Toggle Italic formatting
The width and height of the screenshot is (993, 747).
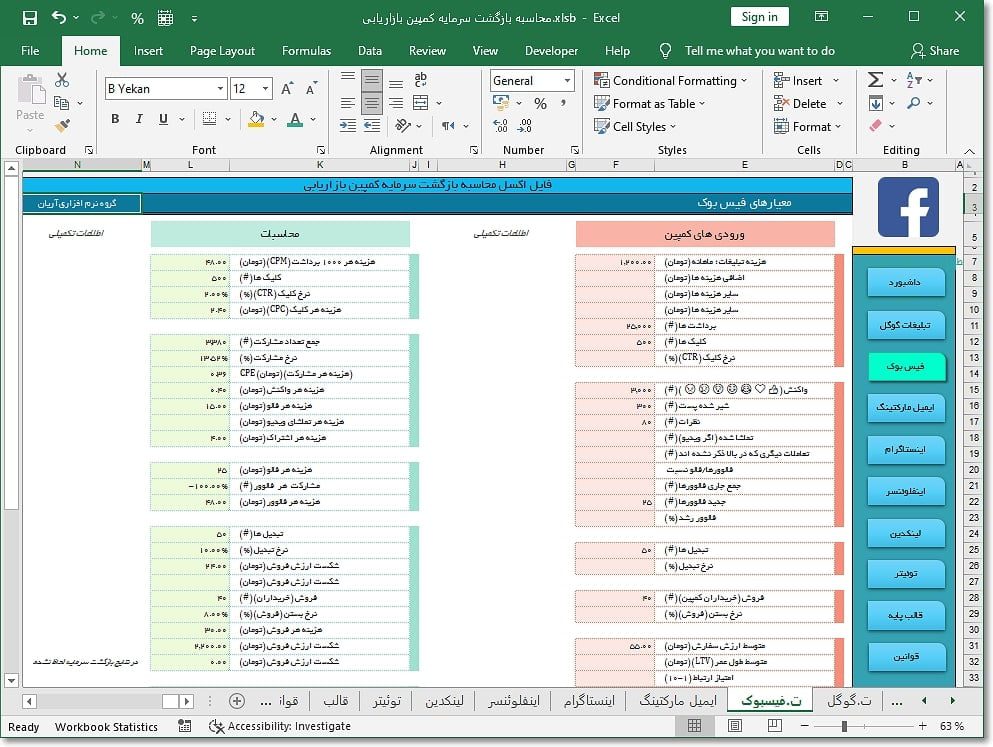coord(139,118)
